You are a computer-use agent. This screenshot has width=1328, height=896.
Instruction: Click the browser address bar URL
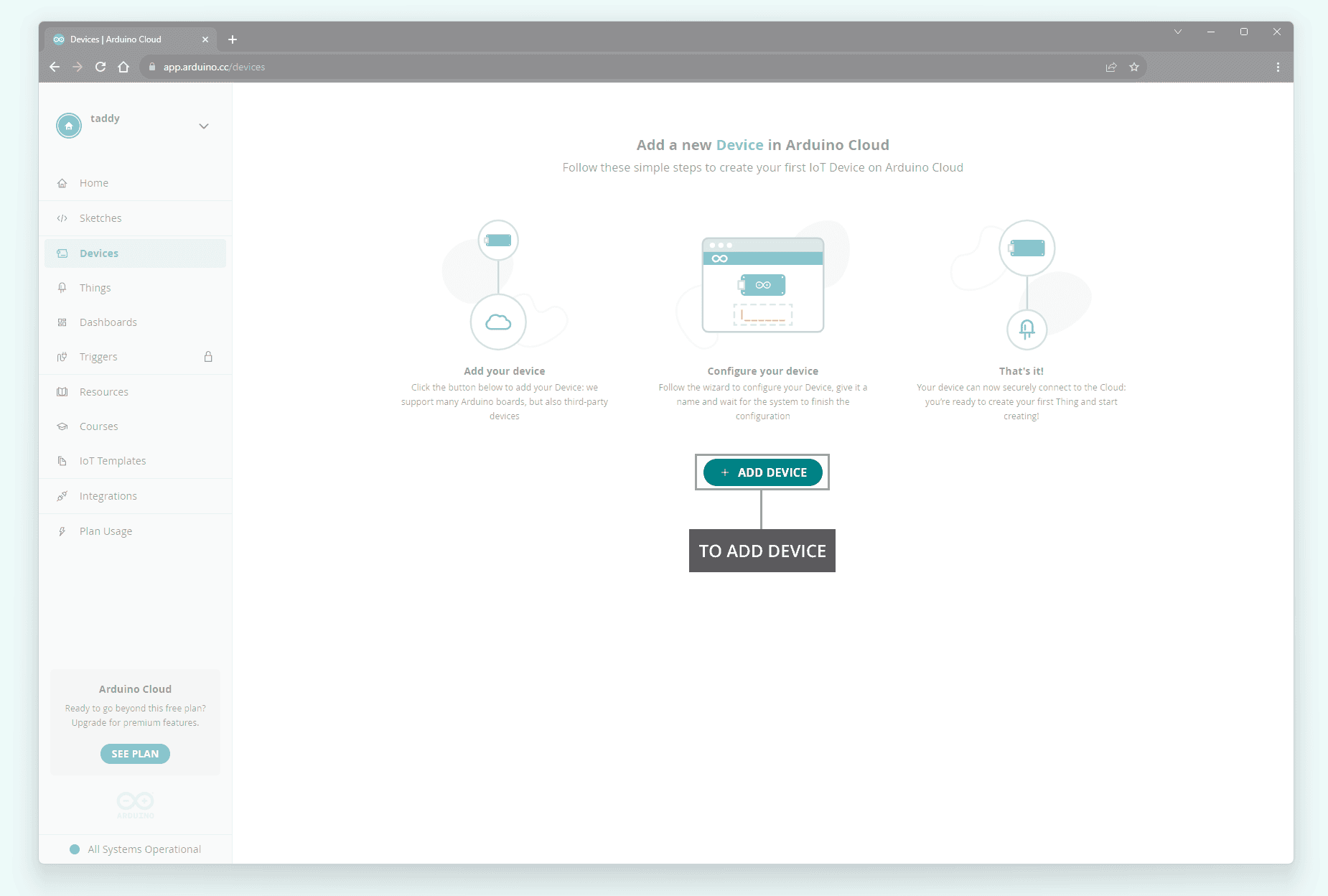point(214,67)
